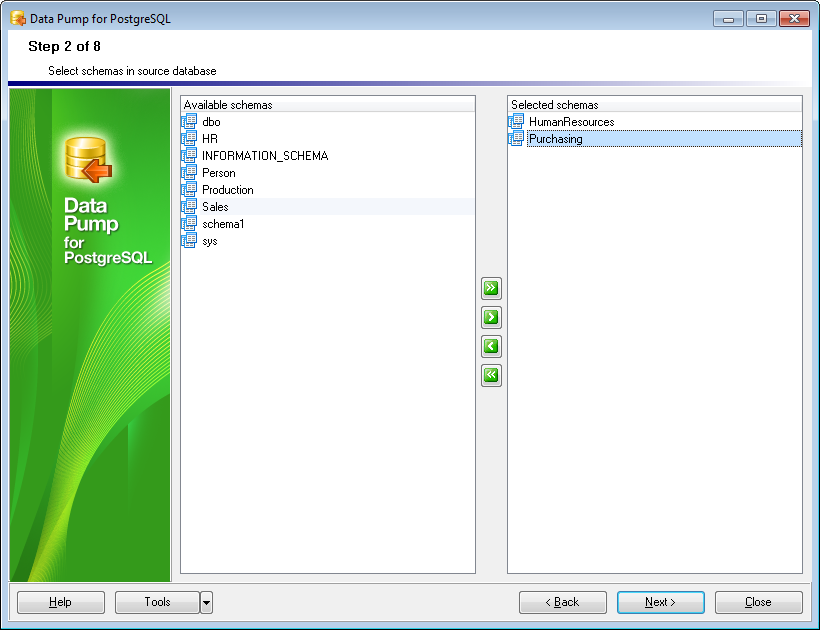Image resolution: width=820 pixels, height=630 pixels.
Task: Open the Tools menu button
Action: (x=157, y=602)
